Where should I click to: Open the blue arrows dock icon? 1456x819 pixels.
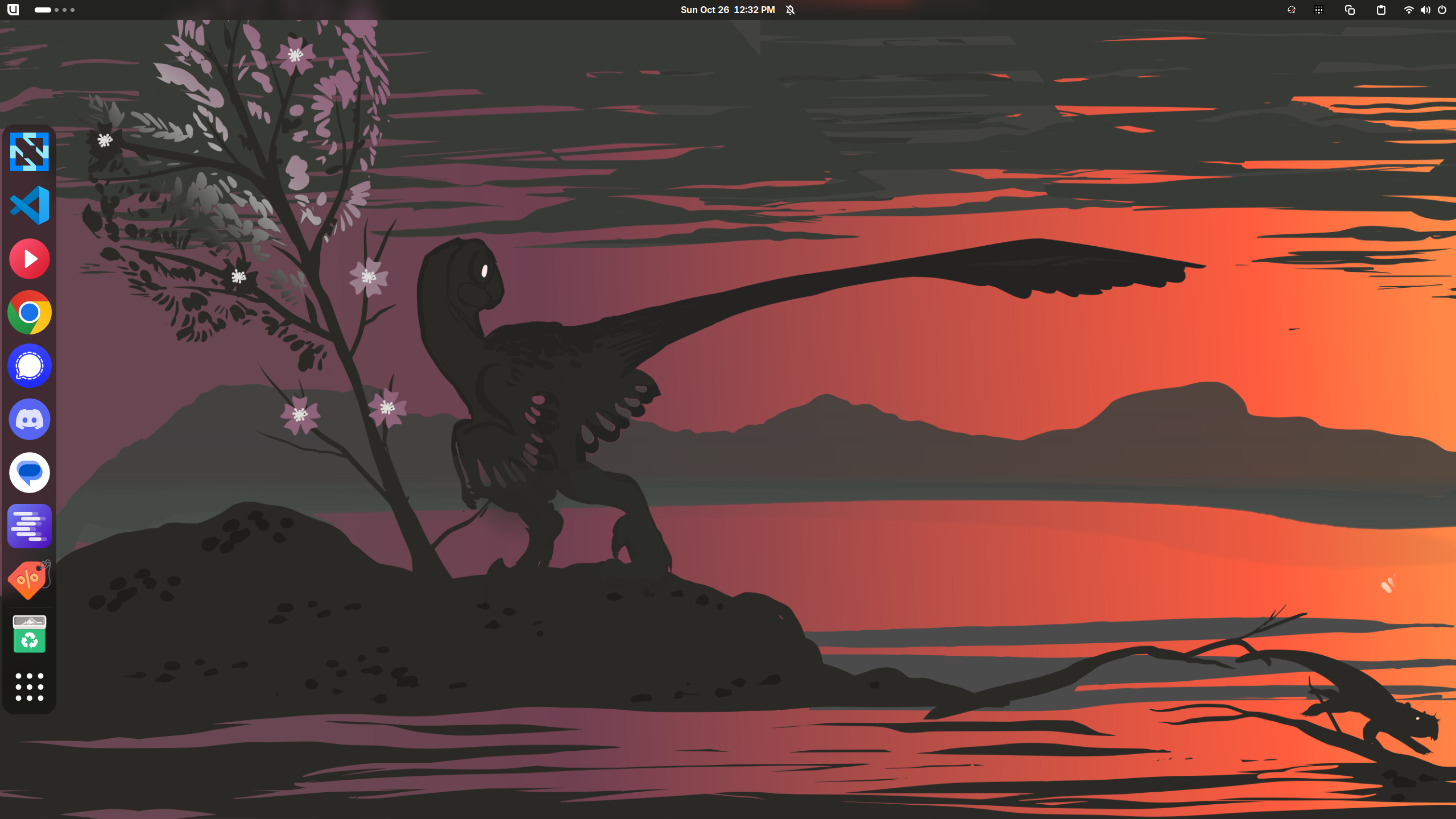30,152
